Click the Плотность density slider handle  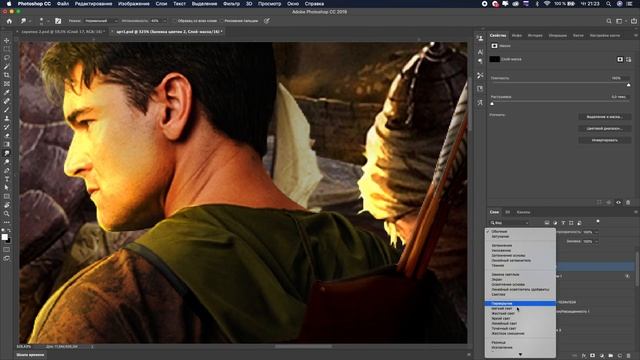click(x=629, y=85)
